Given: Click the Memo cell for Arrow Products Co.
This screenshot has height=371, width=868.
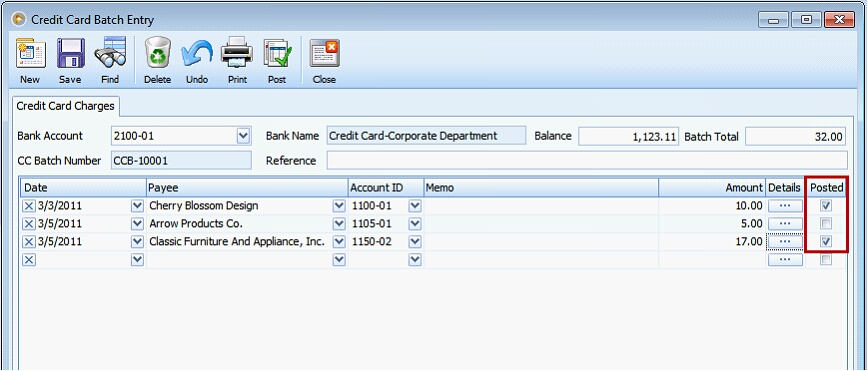Looking at the screenshot, I should (x=541, y=224).
